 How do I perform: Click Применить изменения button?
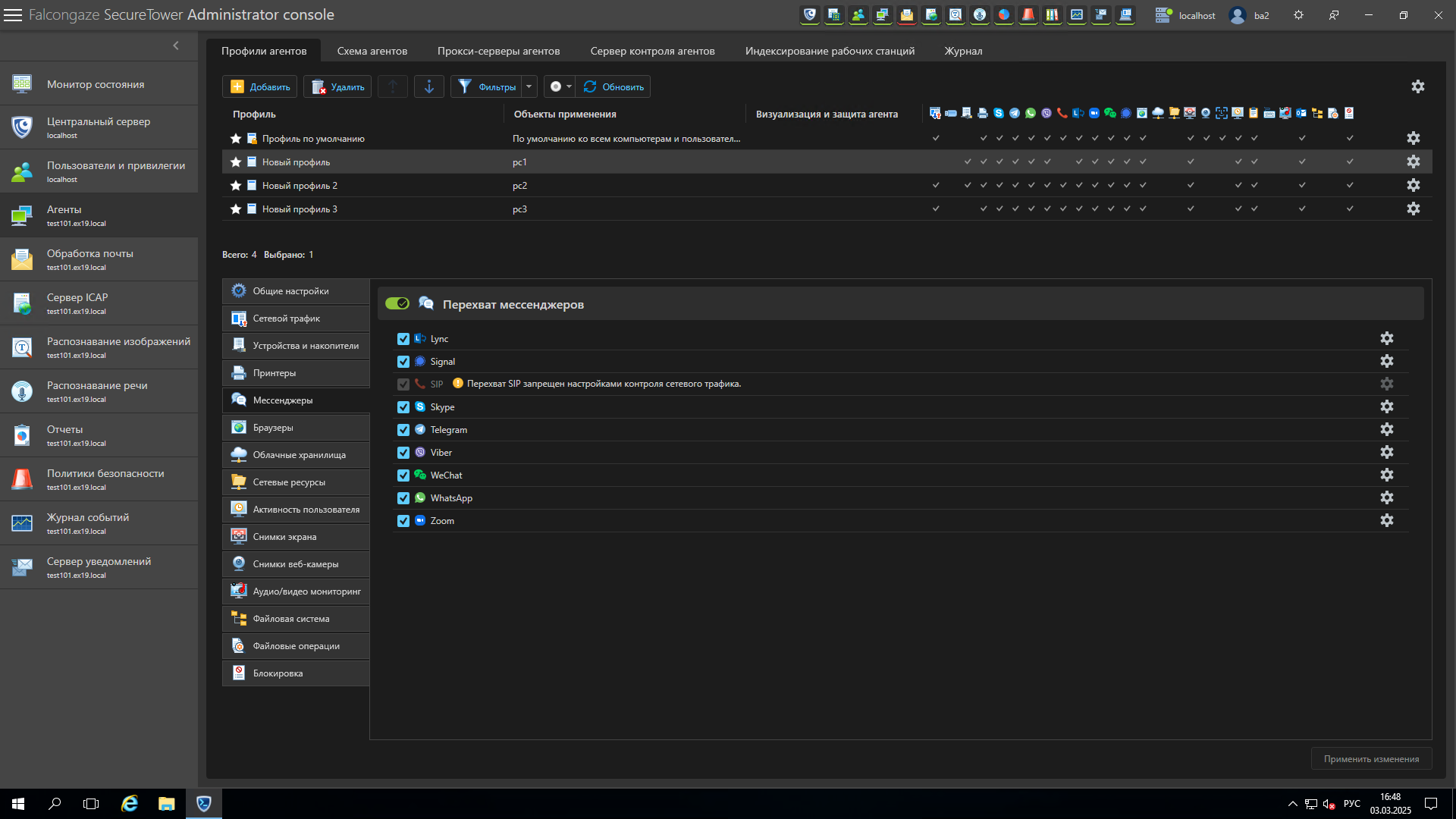click(1371, 759)
